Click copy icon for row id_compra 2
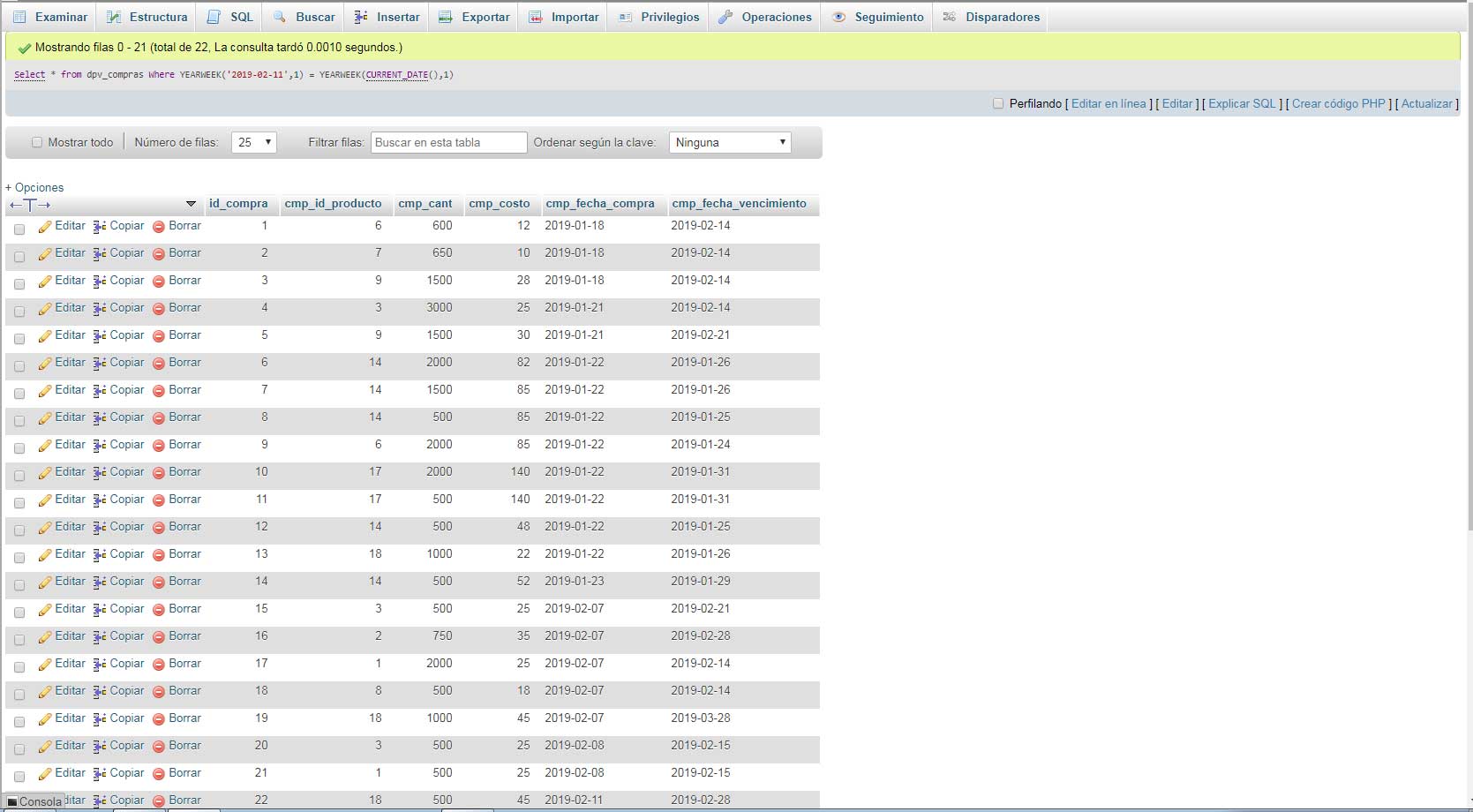1473x812 pixels. coord(100,254)
